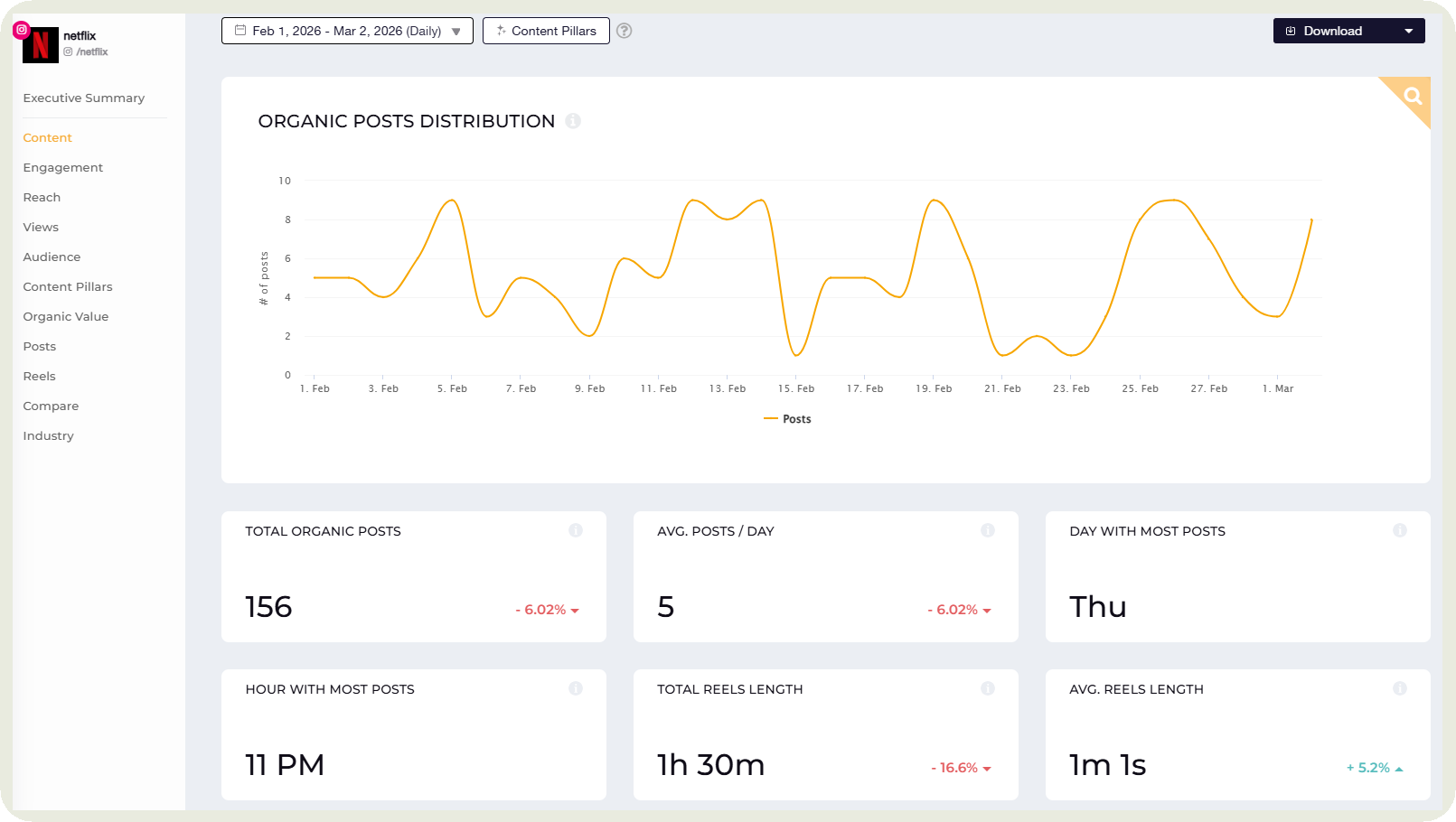The width and height of the screenshot is (1456, 822).
Task: Open info icon beside Organic Posts Distribution
Action: click(573, 121)
